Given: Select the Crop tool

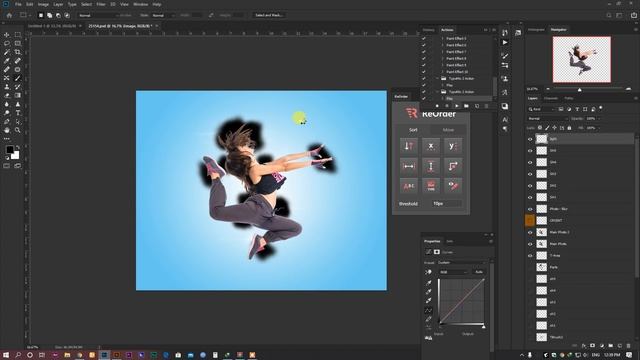Looking at the screenshot, I should (x=18, y=52).
